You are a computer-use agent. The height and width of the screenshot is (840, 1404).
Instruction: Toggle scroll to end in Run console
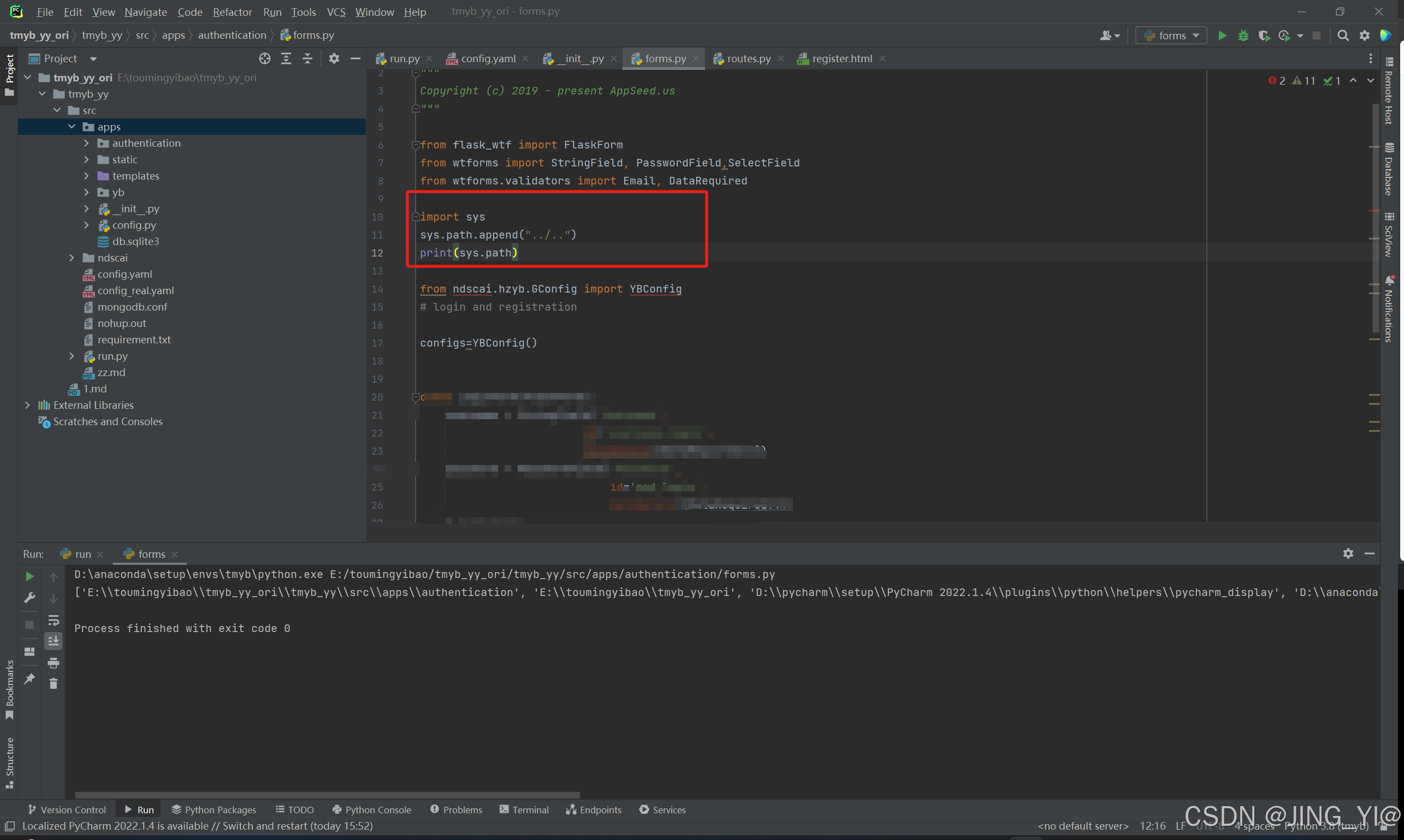click(53, 641)
